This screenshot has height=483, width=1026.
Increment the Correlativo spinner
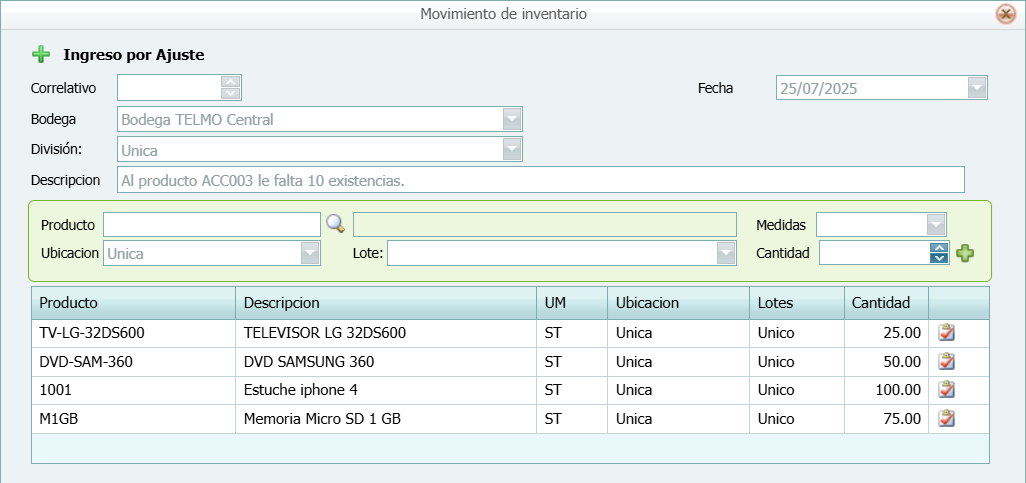click(231, 82)
